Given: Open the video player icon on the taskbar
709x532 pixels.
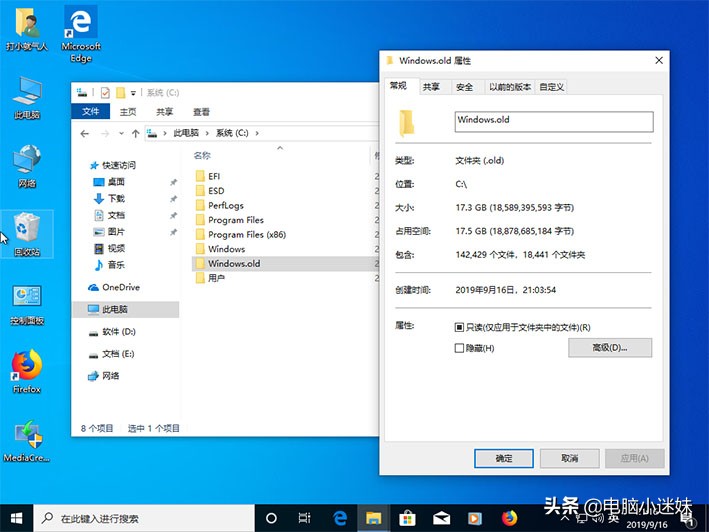Looking at the screenshot, I should coord(475,518).
